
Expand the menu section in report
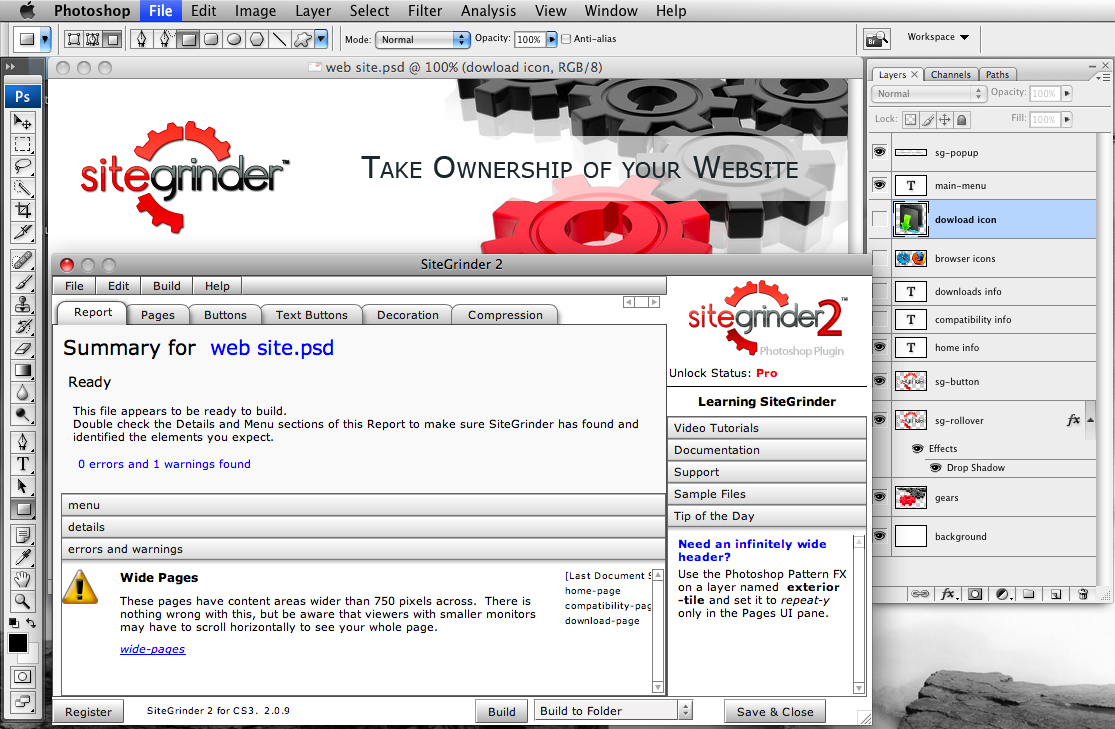point(363,505)
